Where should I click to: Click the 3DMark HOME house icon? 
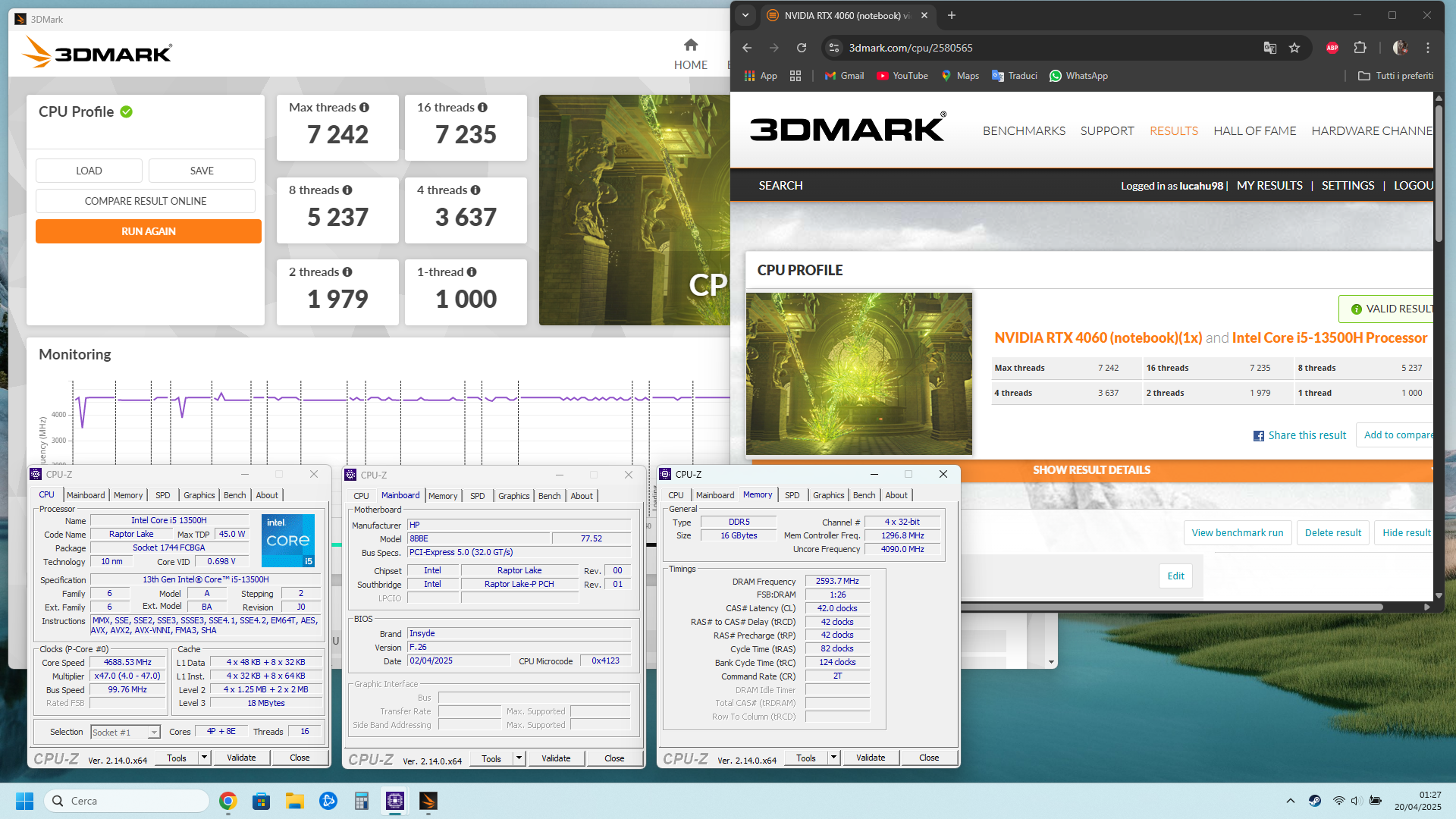[690, 45]
